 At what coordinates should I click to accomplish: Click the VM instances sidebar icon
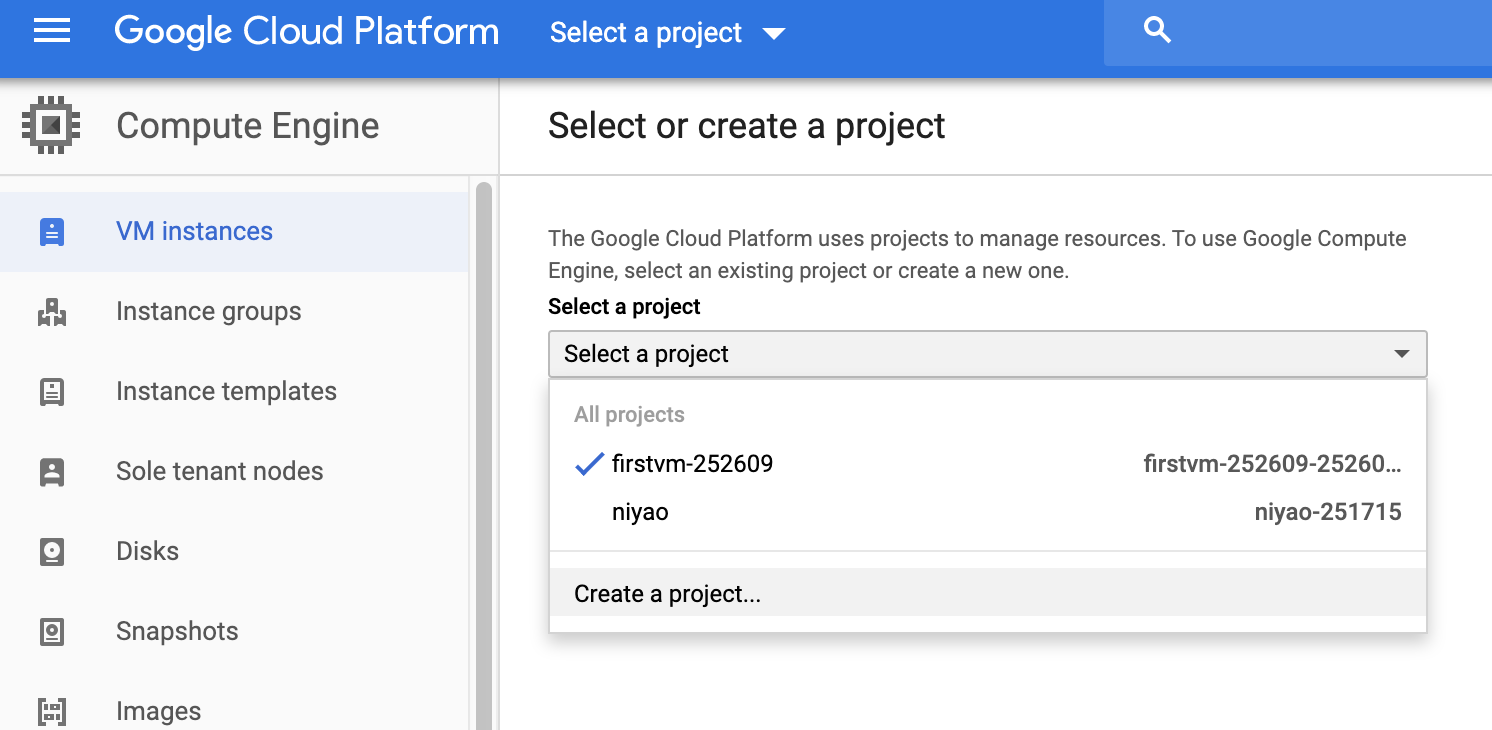pos(51,232)
